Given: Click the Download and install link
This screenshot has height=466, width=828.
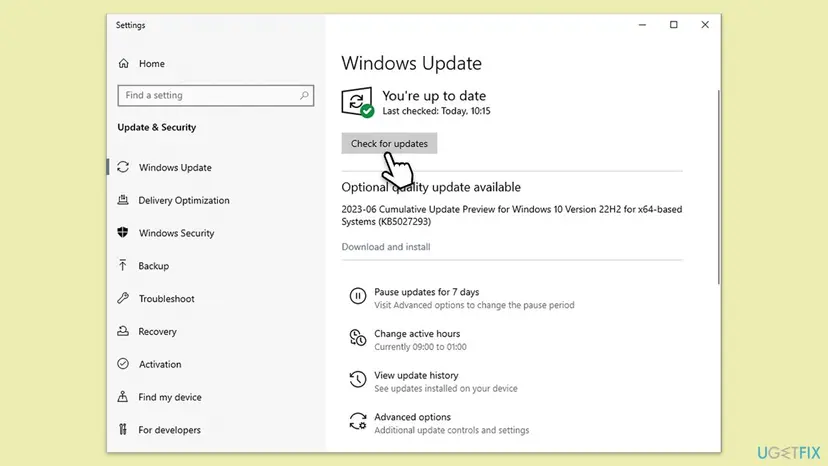Looking at the screenshot, I should point(385,247).
